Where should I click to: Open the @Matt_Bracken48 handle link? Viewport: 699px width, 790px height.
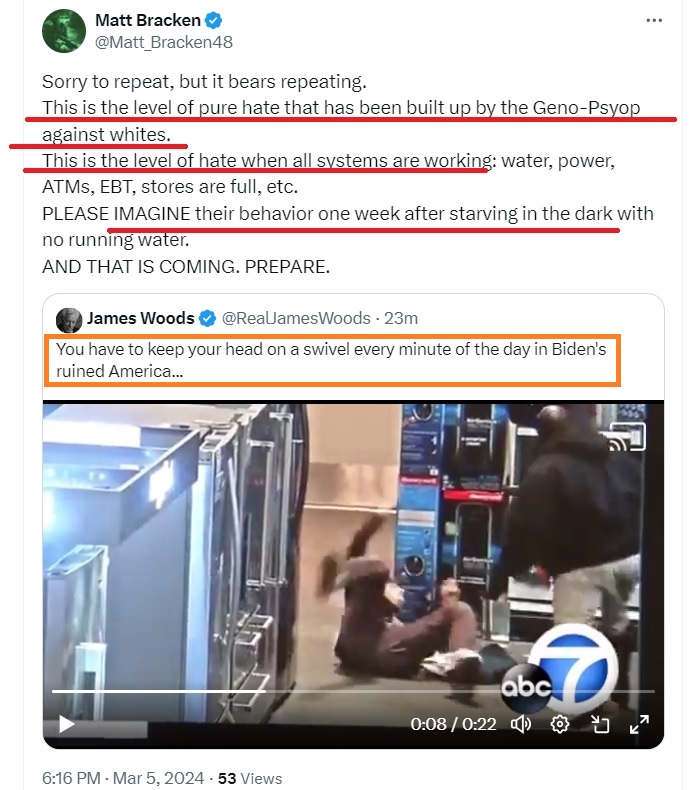tap(164, 42)
